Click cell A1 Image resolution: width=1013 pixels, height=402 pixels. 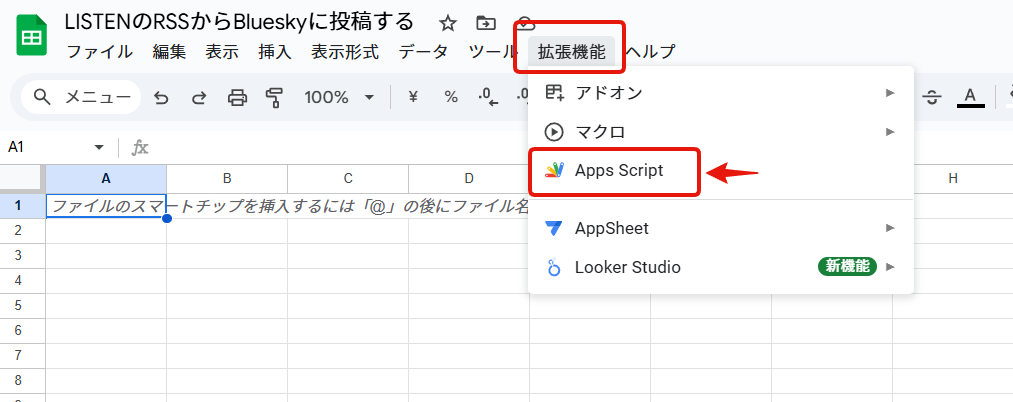106,206
